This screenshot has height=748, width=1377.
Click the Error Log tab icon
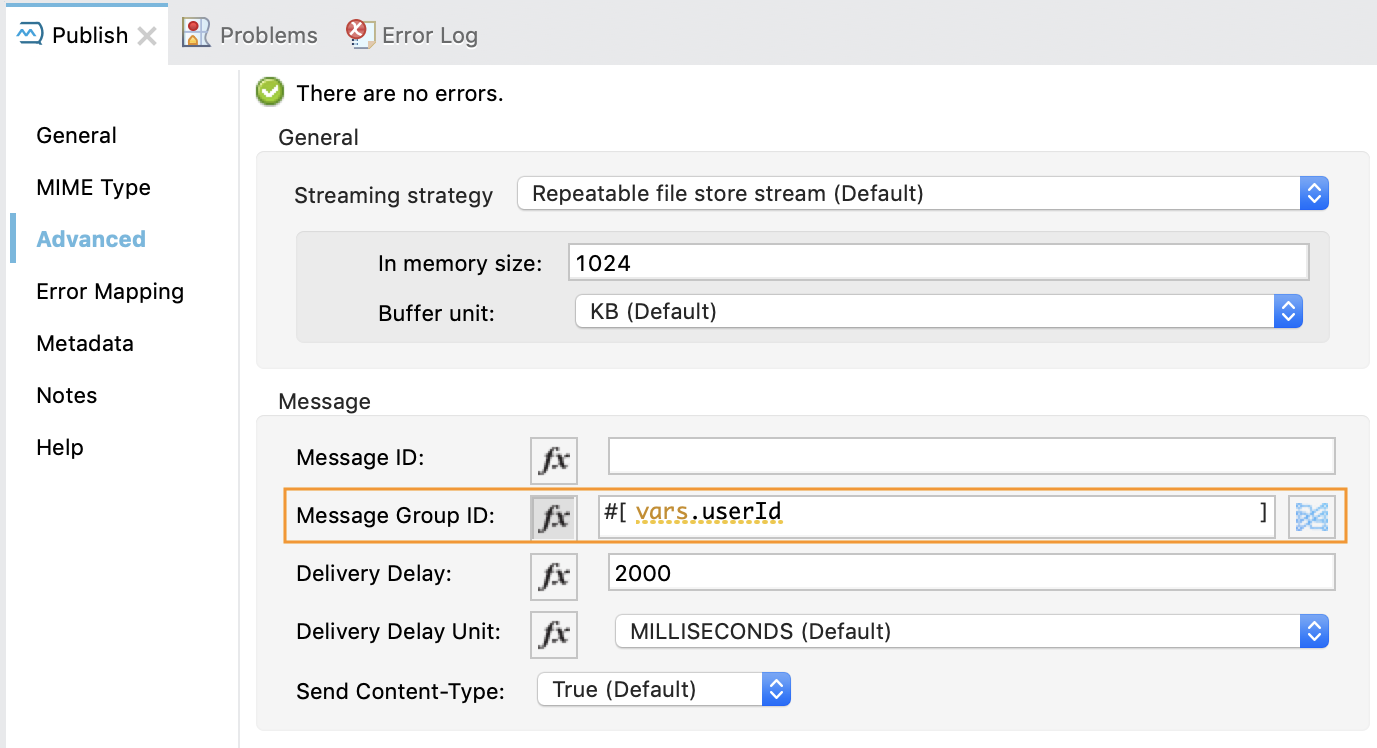click(359, 33)
